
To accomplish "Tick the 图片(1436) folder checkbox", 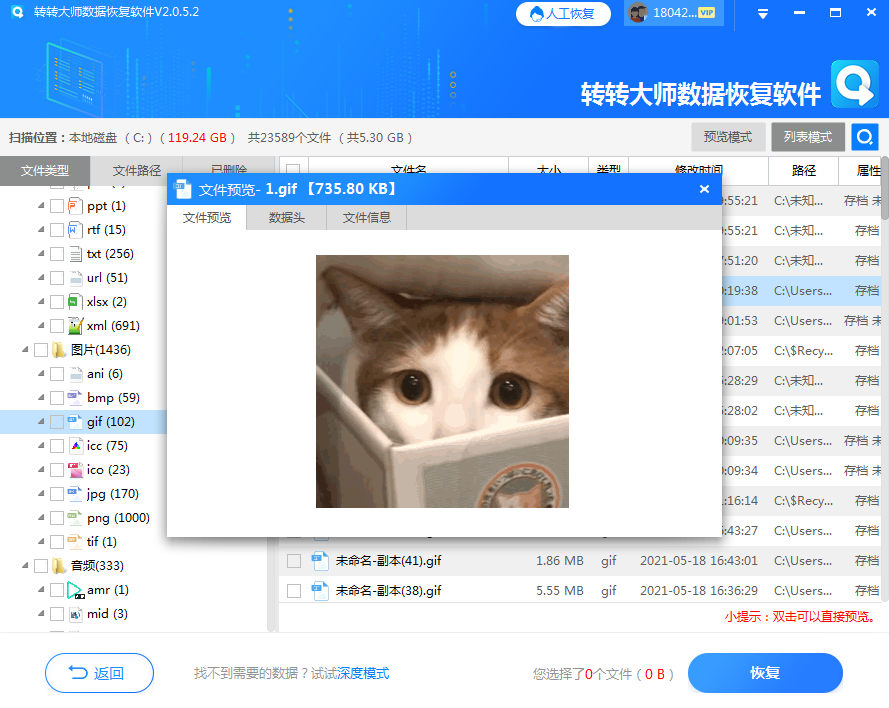I will (x=39, y=349).
